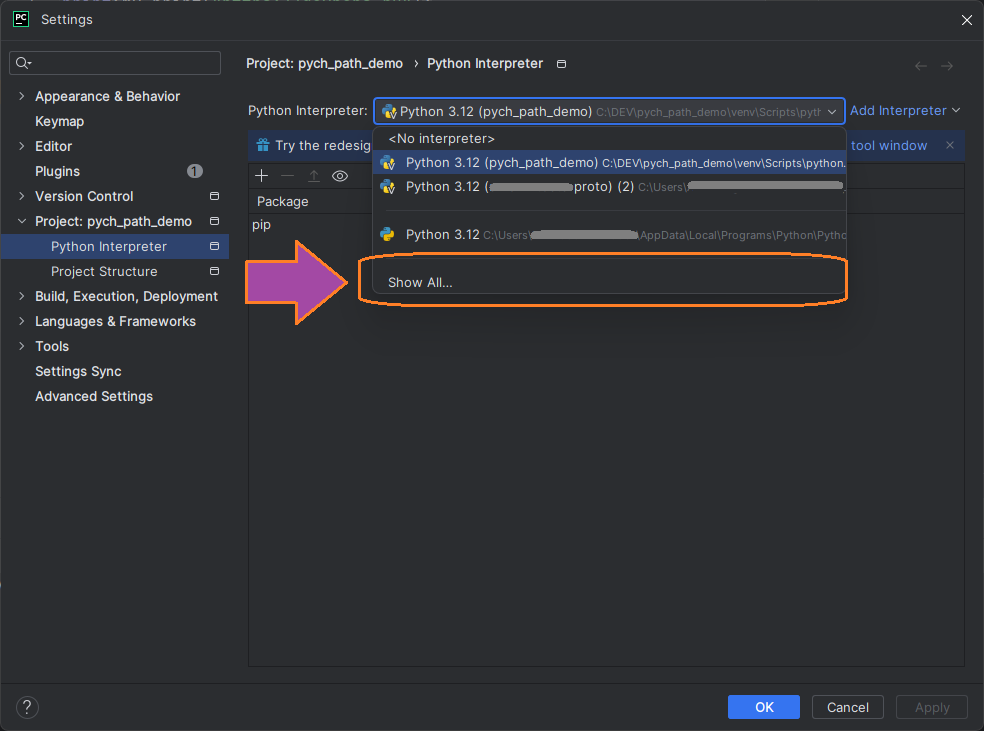Viewport: 984px width, 731px height.
Task: Open the Keymap settings page
Action: click(x=60, y=121)
